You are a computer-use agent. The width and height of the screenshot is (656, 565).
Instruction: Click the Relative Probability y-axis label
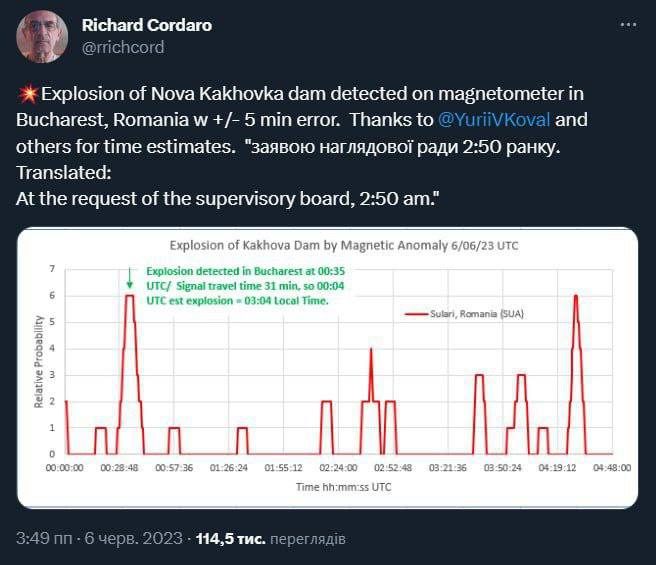click(x=39, y=361)
